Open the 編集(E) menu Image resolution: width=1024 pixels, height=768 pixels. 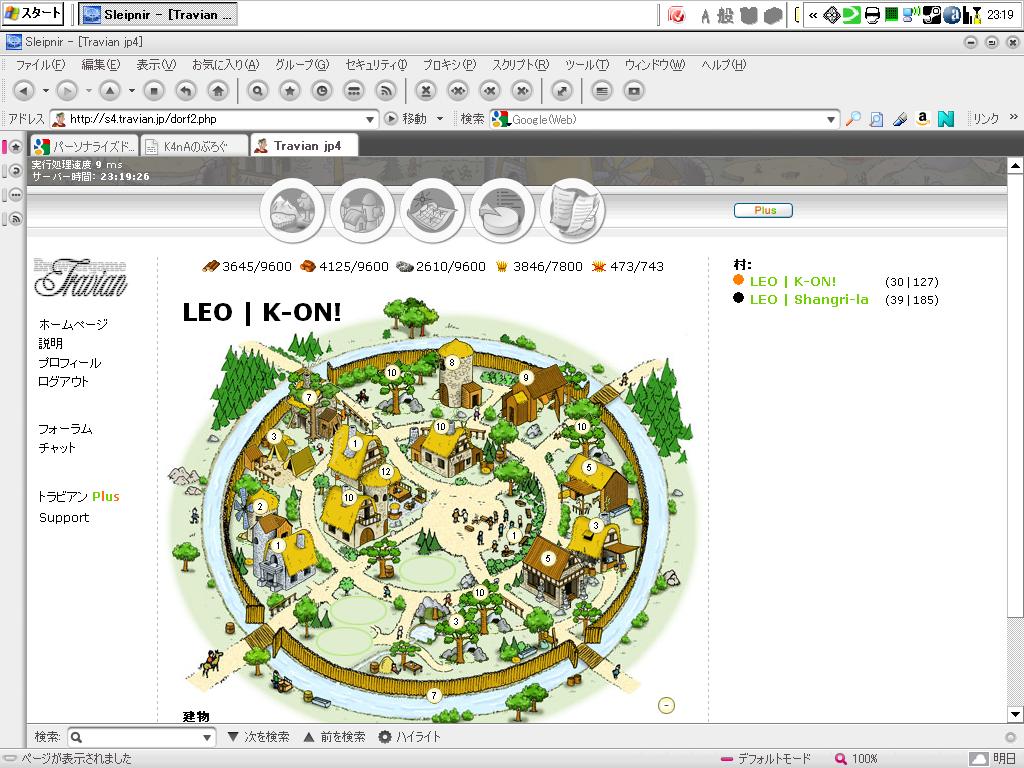[x=101, y=65]
